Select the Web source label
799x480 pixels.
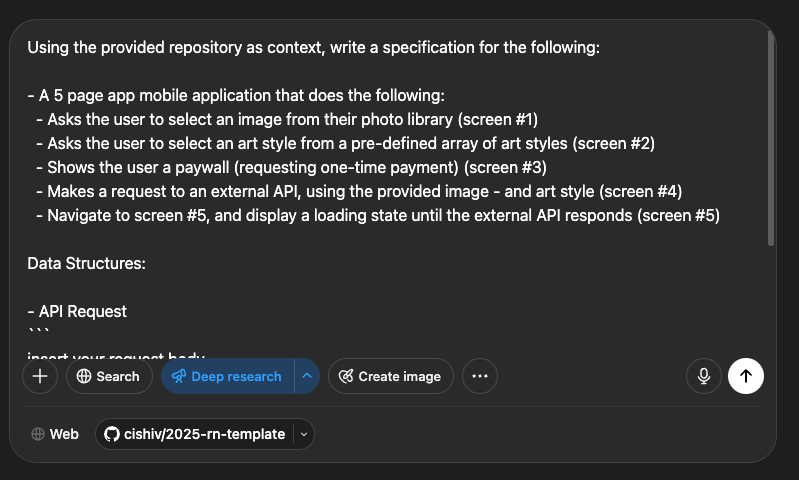point(64,434)
